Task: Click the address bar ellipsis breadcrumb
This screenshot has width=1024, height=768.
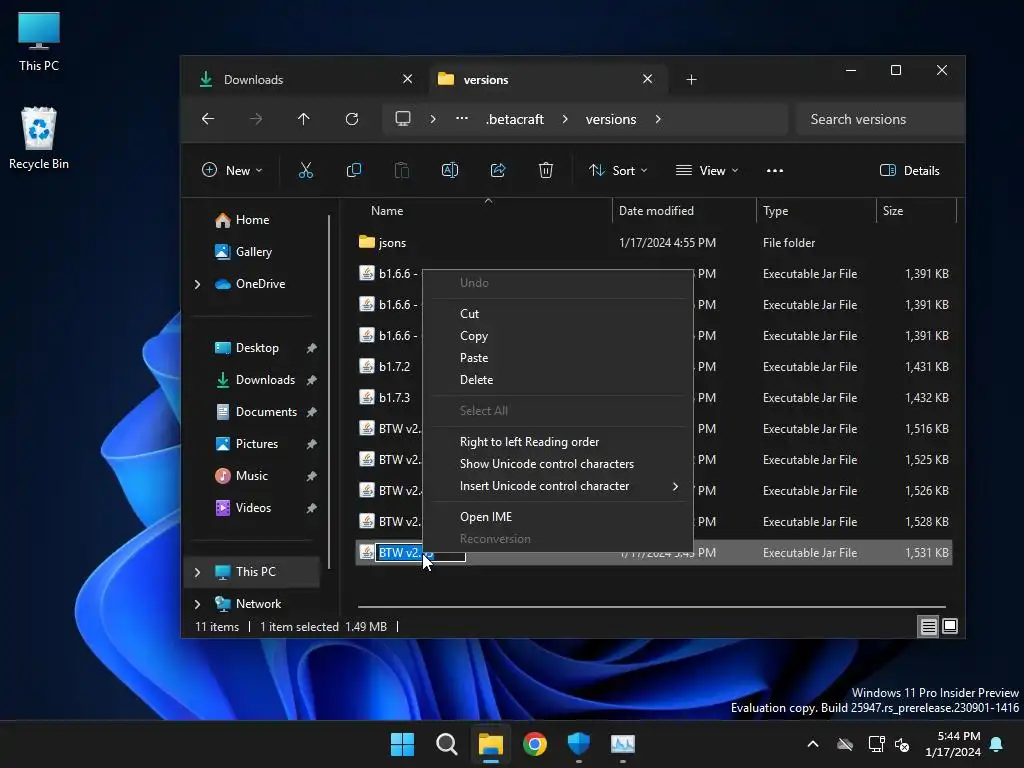Action: coord(462,119)
